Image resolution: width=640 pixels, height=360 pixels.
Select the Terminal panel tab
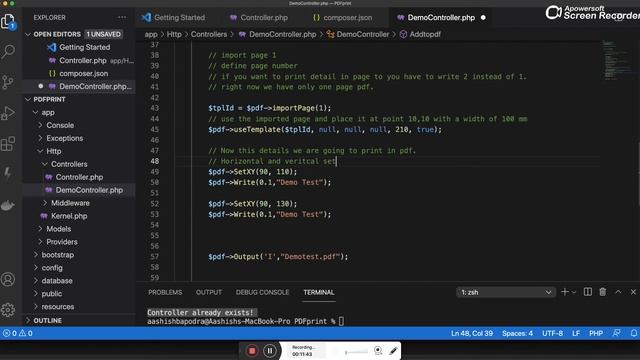[319, 292]
